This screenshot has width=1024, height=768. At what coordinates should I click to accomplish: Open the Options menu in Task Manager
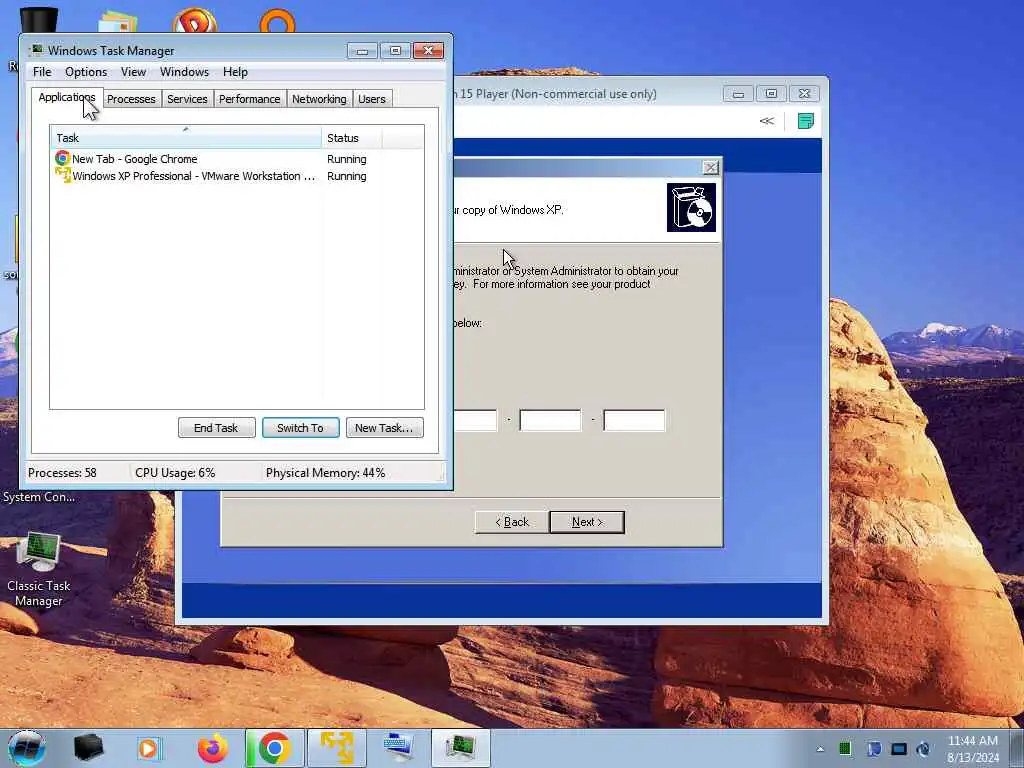tap(86, 72)
